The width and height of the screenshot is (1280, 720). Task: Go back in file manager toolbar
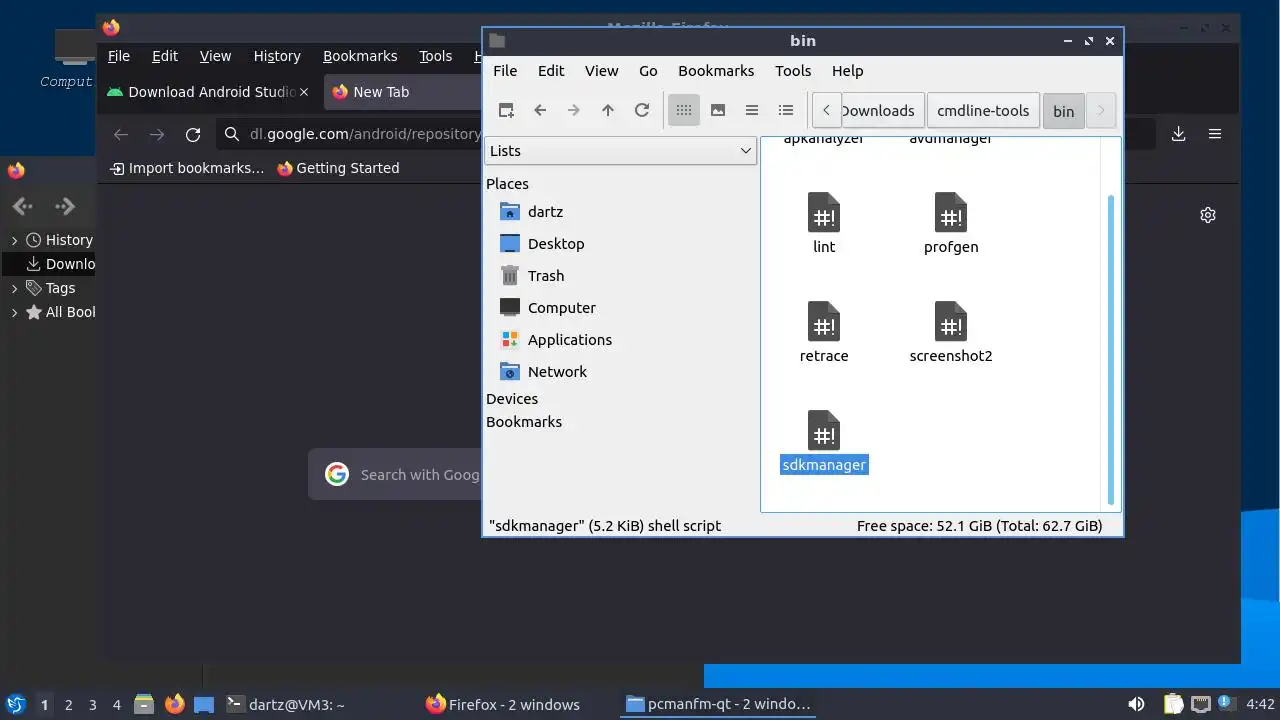[x=540, y=110]
